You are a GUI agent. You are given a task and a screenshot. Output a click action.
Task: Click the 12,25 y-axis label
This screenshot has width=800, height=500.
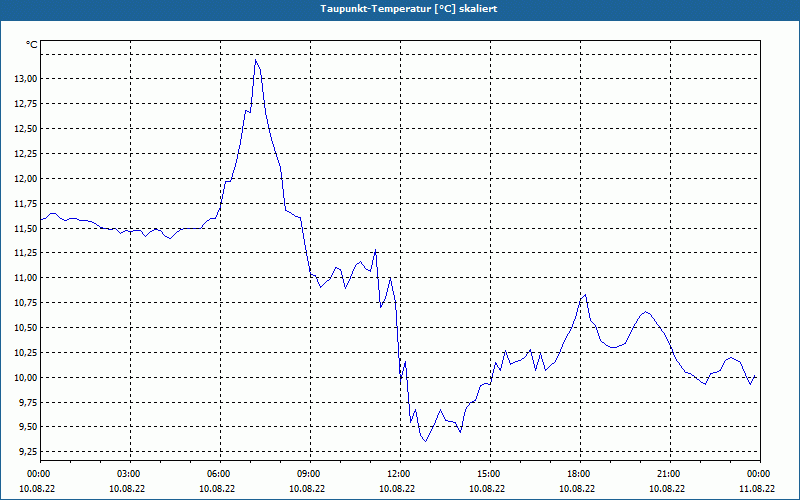click(x=26, y=154)
